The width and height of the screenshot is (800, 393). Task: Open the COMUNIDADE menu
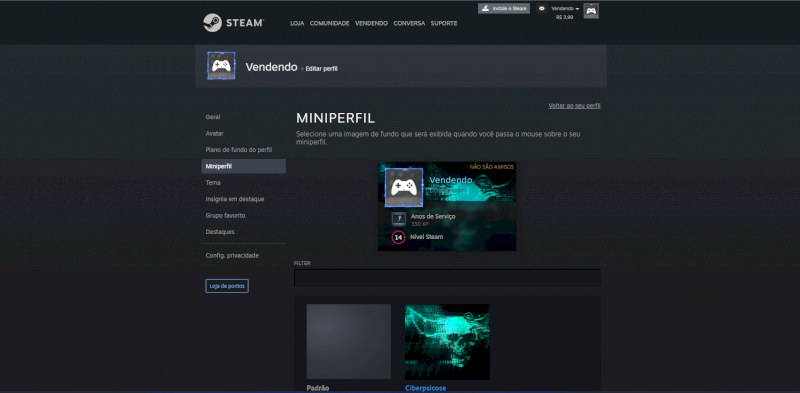coord(330,23)
